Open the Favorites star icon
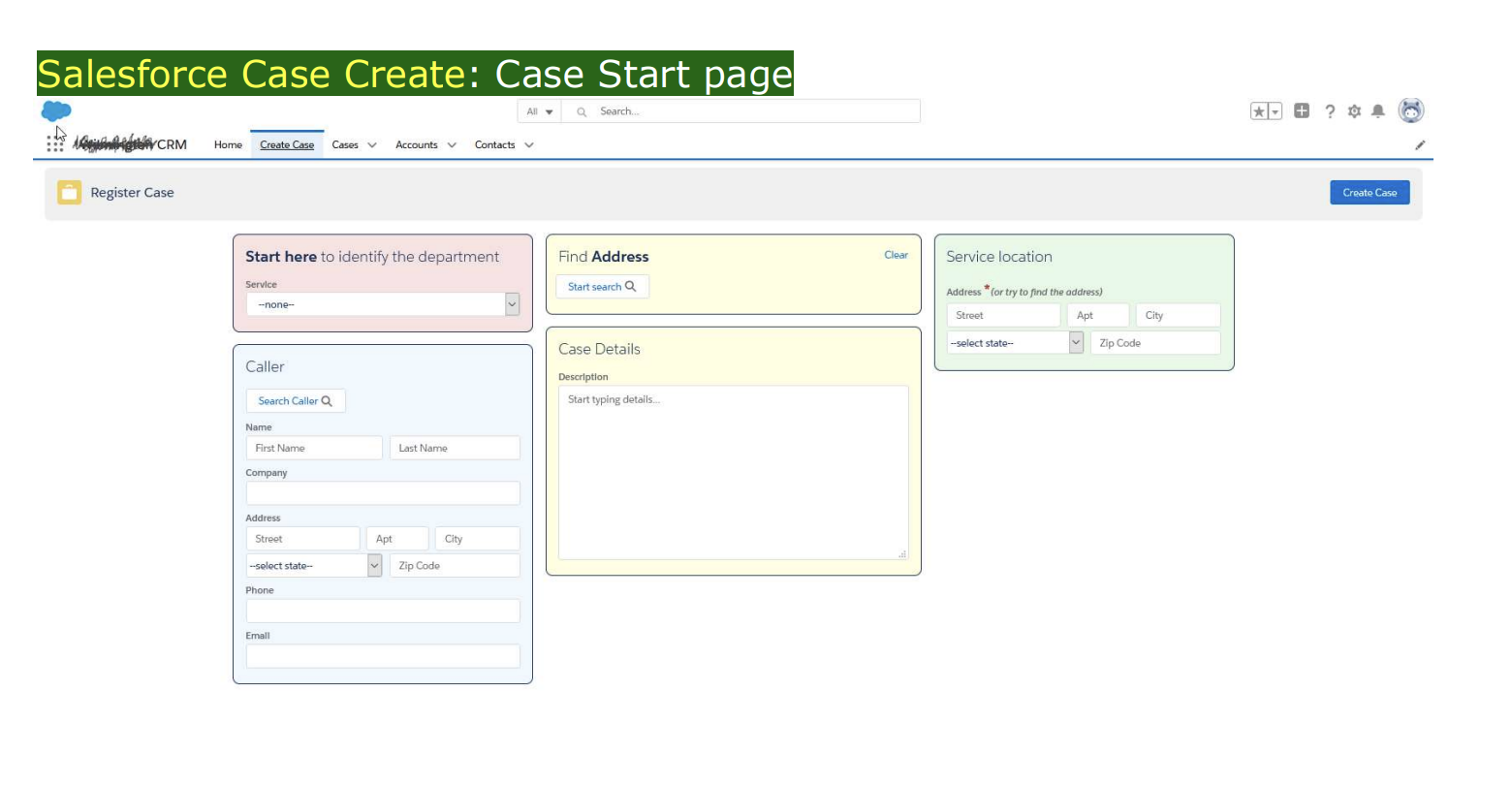This screenshot has width=1512, height=785. [1259, 111]
